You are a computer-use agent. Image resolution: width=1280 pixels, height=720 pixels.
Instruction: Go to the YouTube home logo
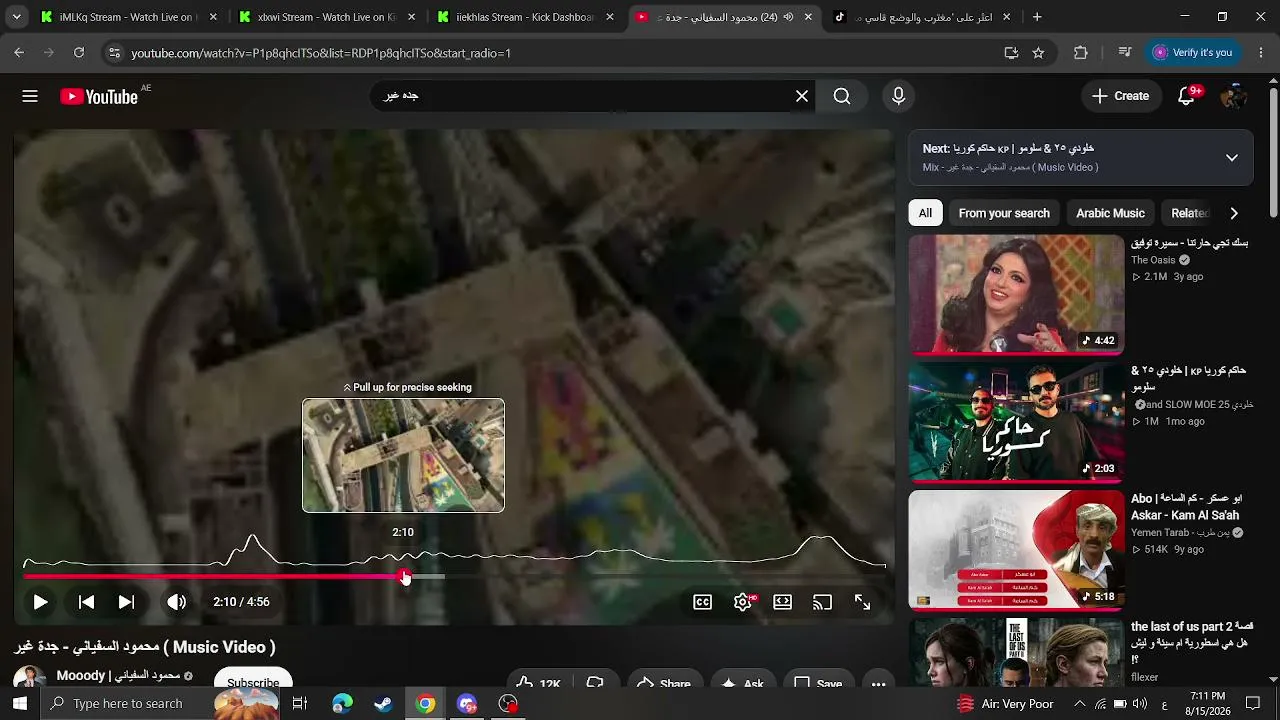pyautogui.click(x=99, y=96)
